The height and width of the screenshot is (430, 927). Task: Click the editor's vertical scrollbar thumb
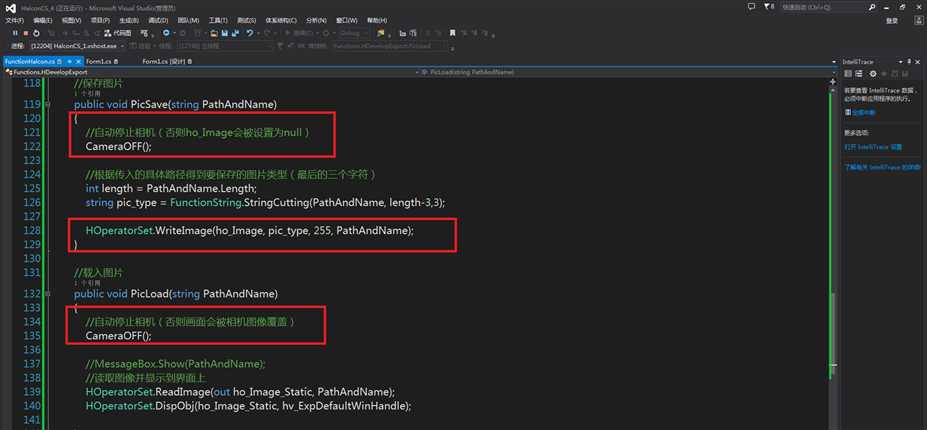(832, 334)
